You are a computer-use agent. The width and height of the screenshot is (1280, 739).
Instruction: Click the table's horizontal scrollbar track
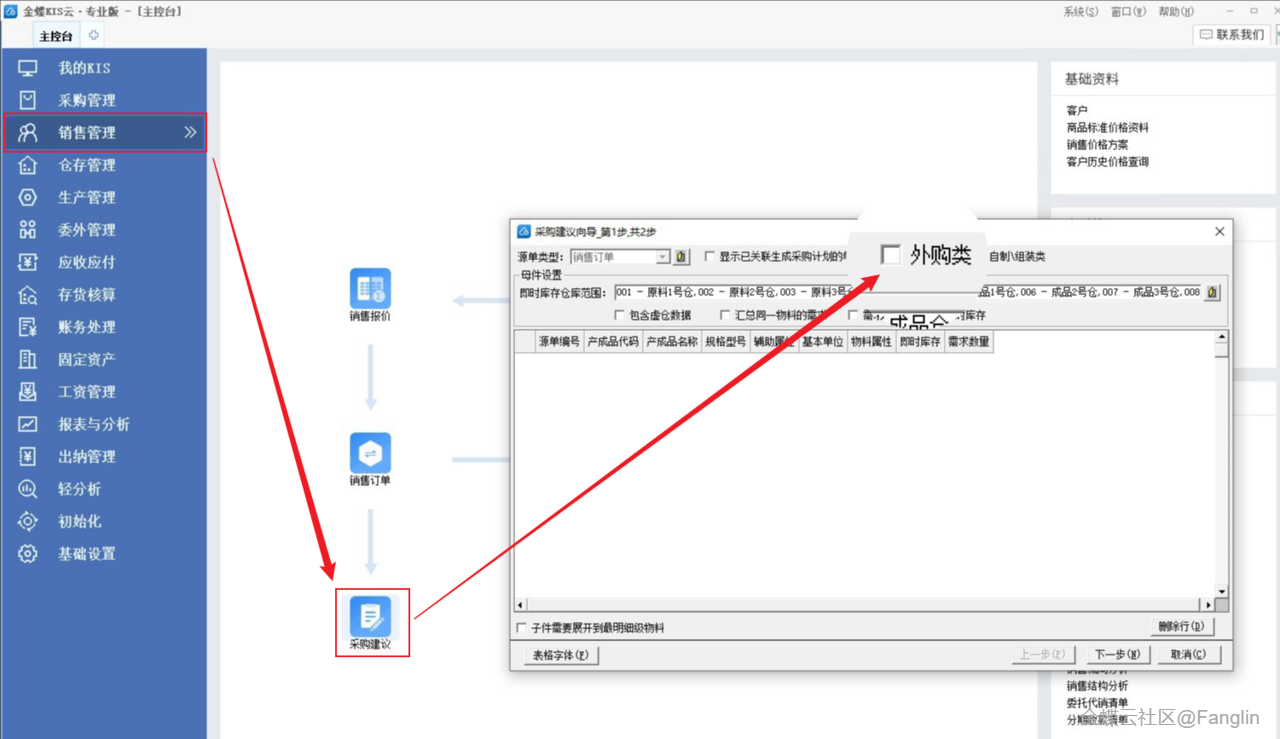[860, 605]
